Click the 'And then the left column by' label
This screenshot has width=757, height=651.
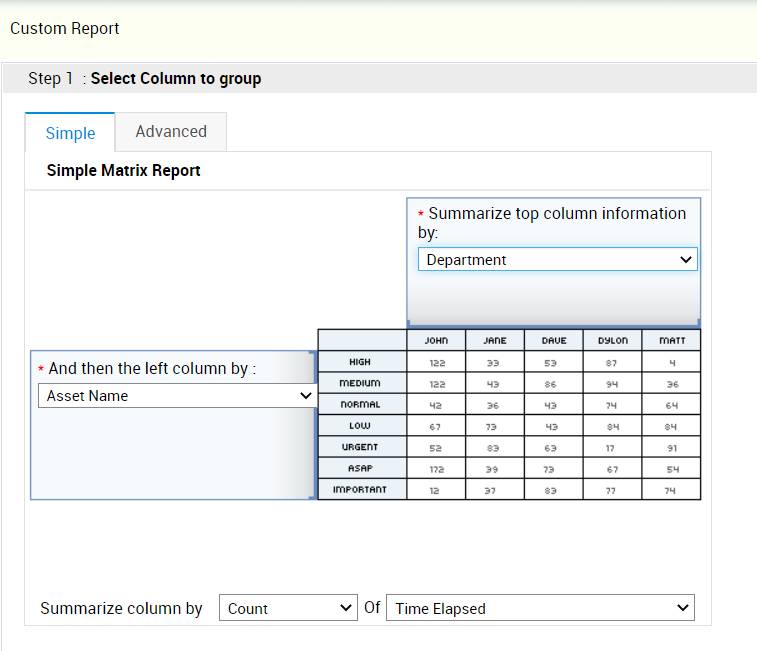point(152,369)
